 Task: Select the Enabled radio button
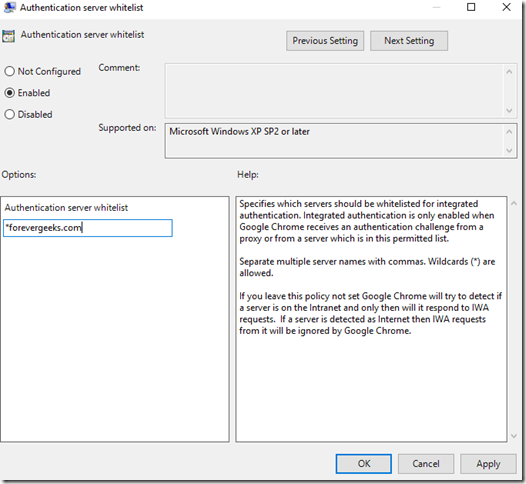(x=9, y=93)
